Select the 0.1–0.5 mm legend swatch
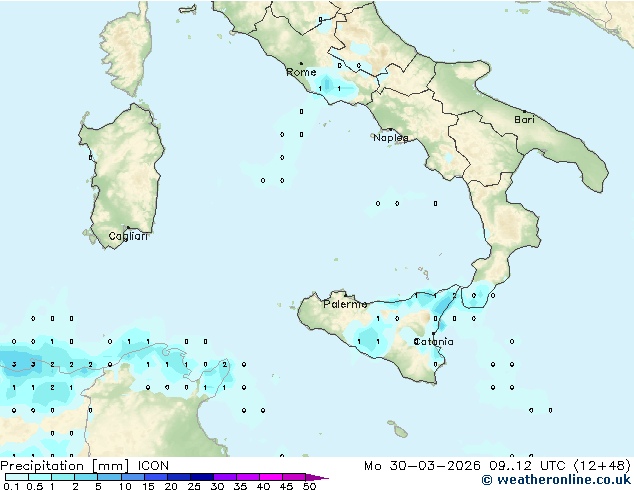This screenshot has height=490, width=634. click(17, 477)
